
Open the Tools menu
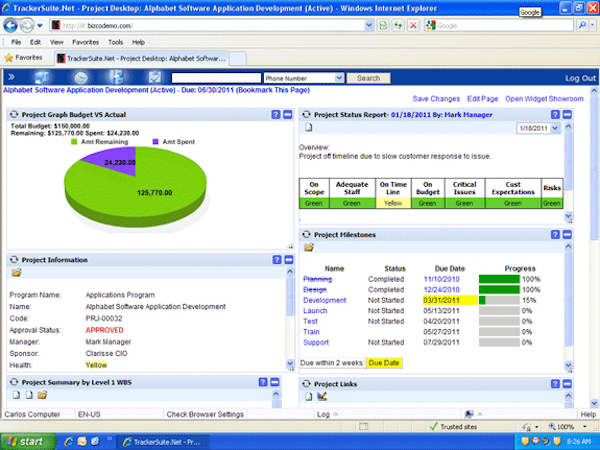115,42
